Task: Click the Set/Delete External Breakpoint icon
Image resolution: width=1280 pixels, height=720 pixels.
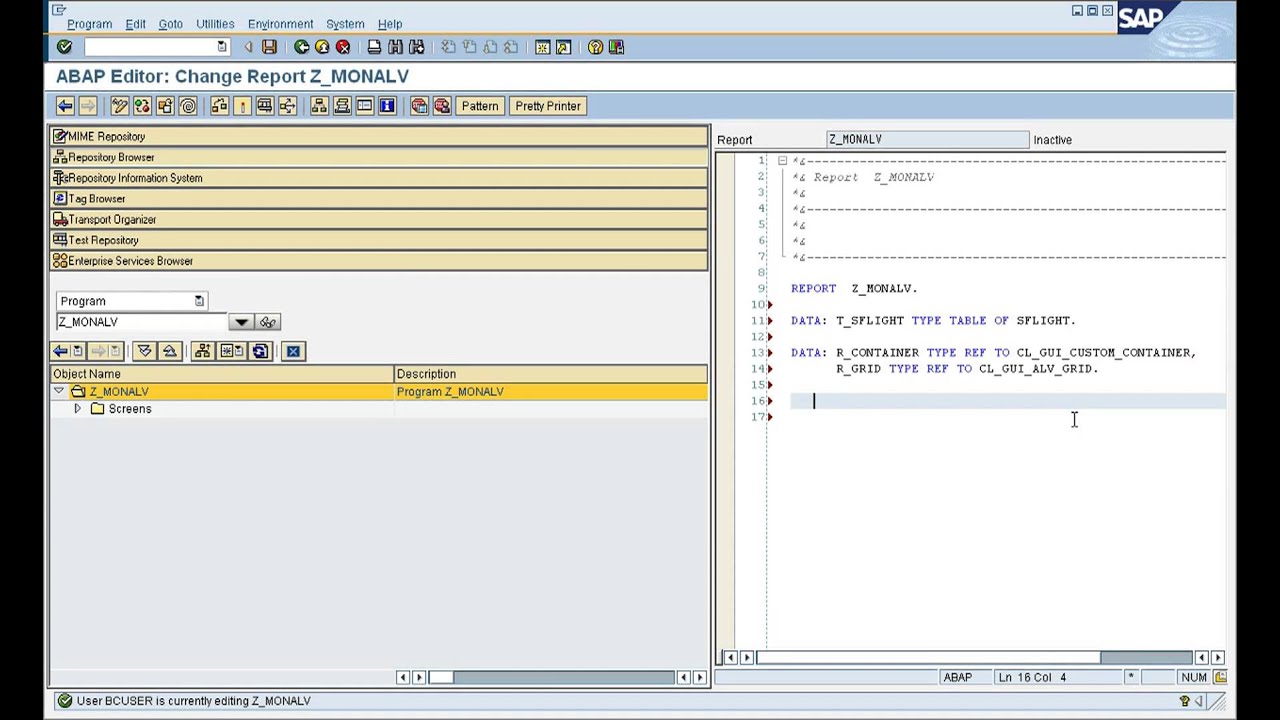Action: click(442, 106)
